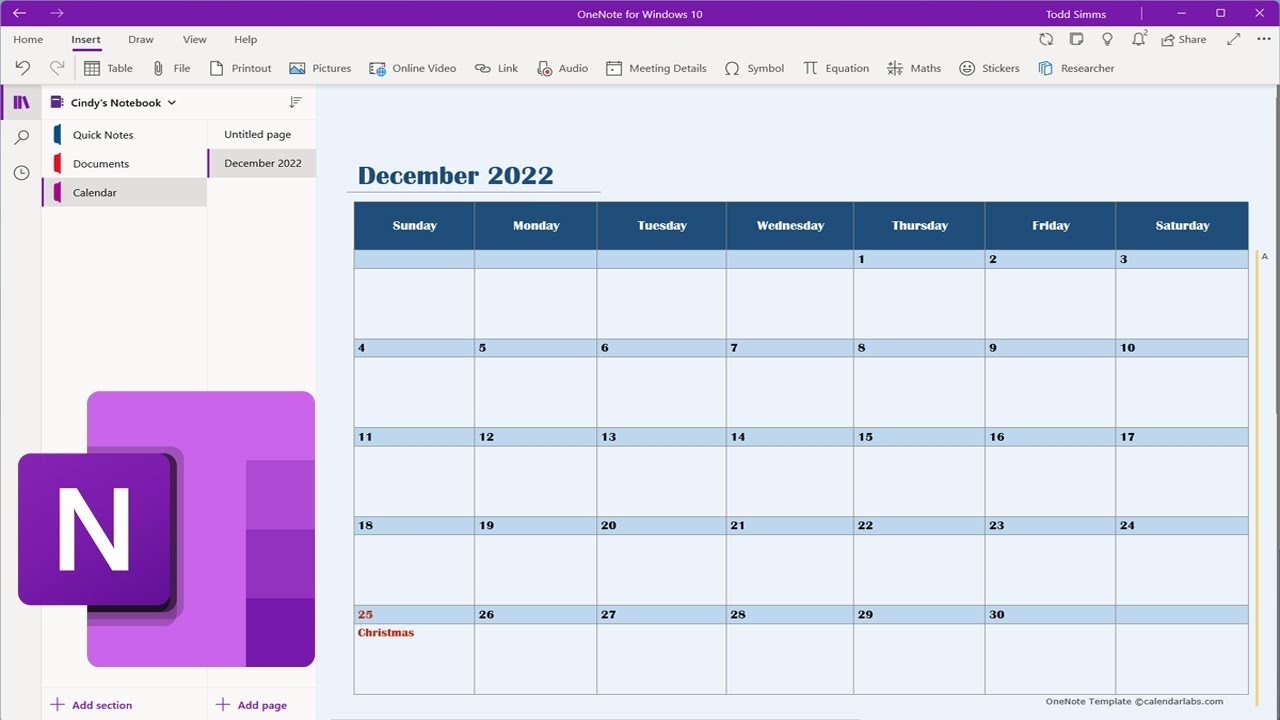This screenshot has height=720, width=1280.
Task: Open the Documents section
Action: click(x=124, y=164)
